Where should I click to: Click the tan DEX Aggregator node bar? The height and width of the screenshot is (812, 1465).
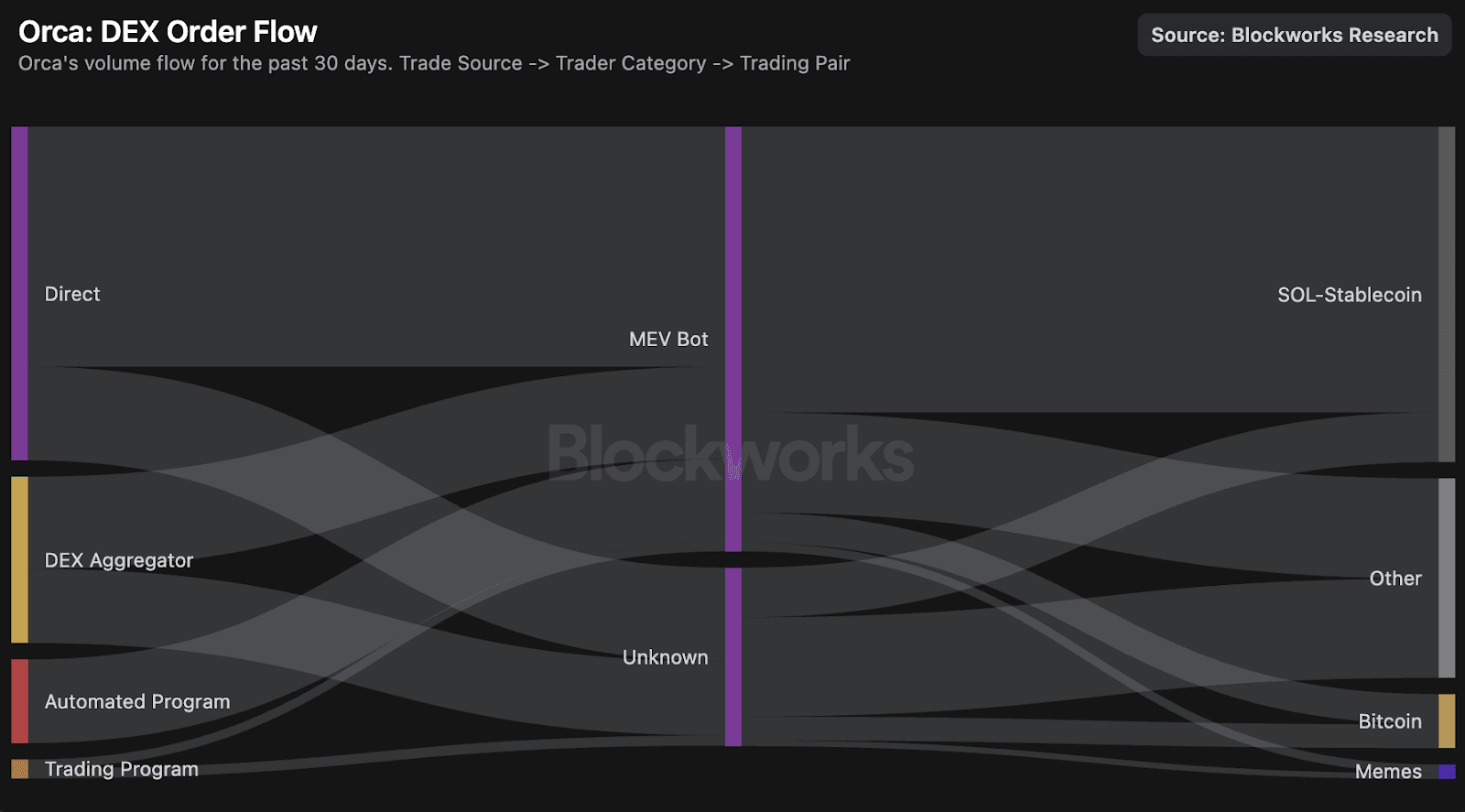(x=19, y=559)
